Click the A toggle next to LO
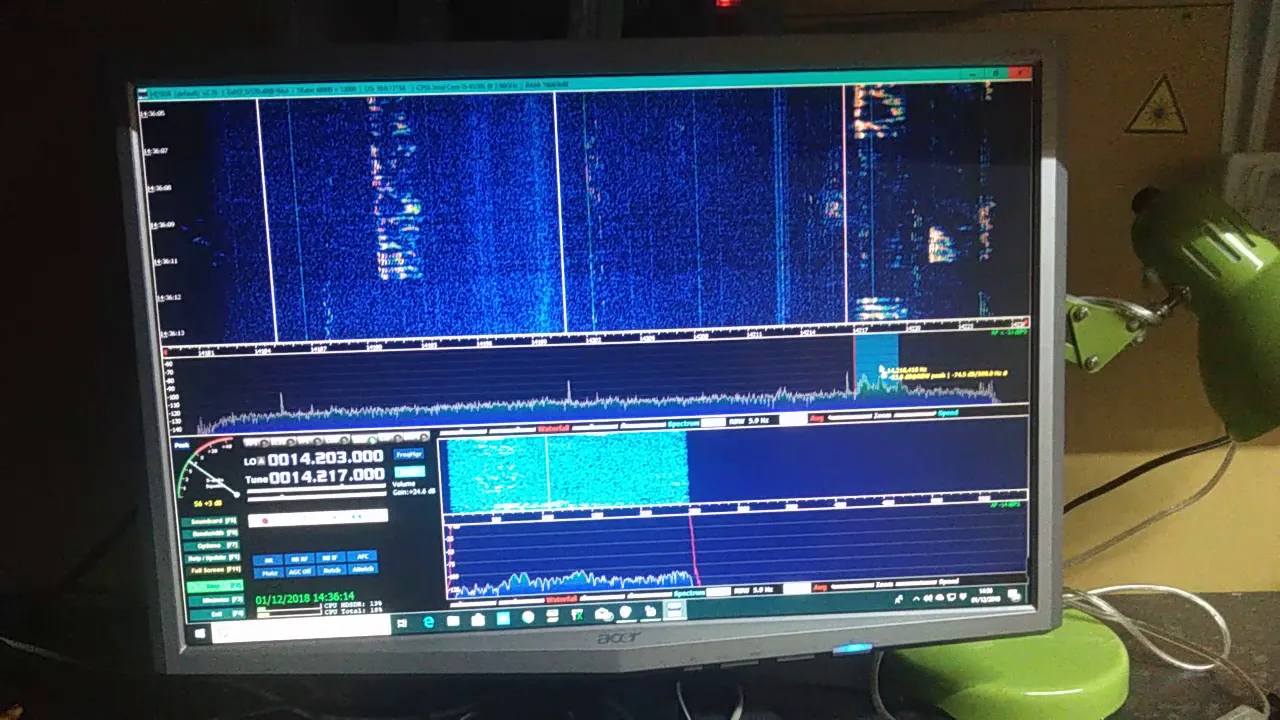The width and height of the screenshot is (1280, 720). [261, 461]
